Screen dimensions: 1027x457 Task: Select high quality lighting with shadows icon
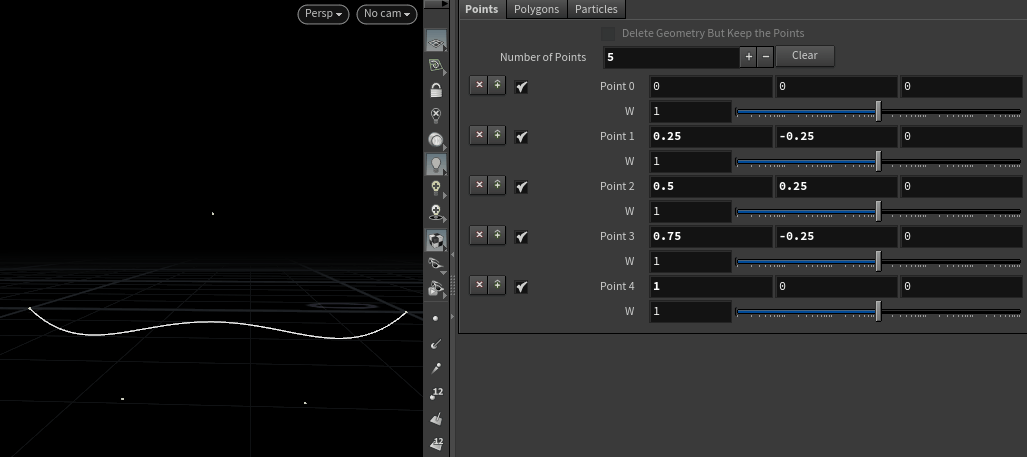[436, 214]
